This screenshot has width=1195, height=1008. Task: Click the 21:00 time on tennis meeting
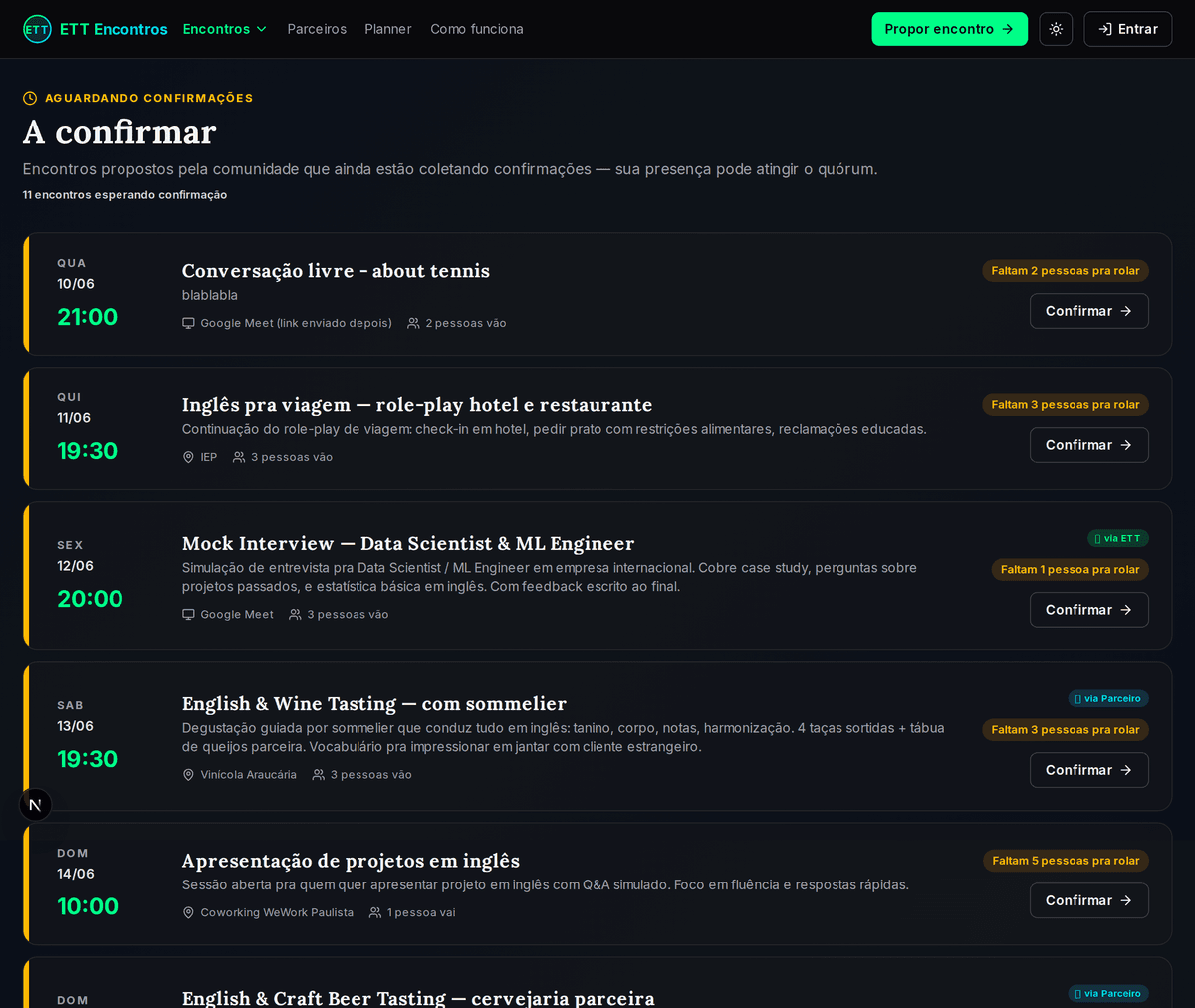[88, 317]
